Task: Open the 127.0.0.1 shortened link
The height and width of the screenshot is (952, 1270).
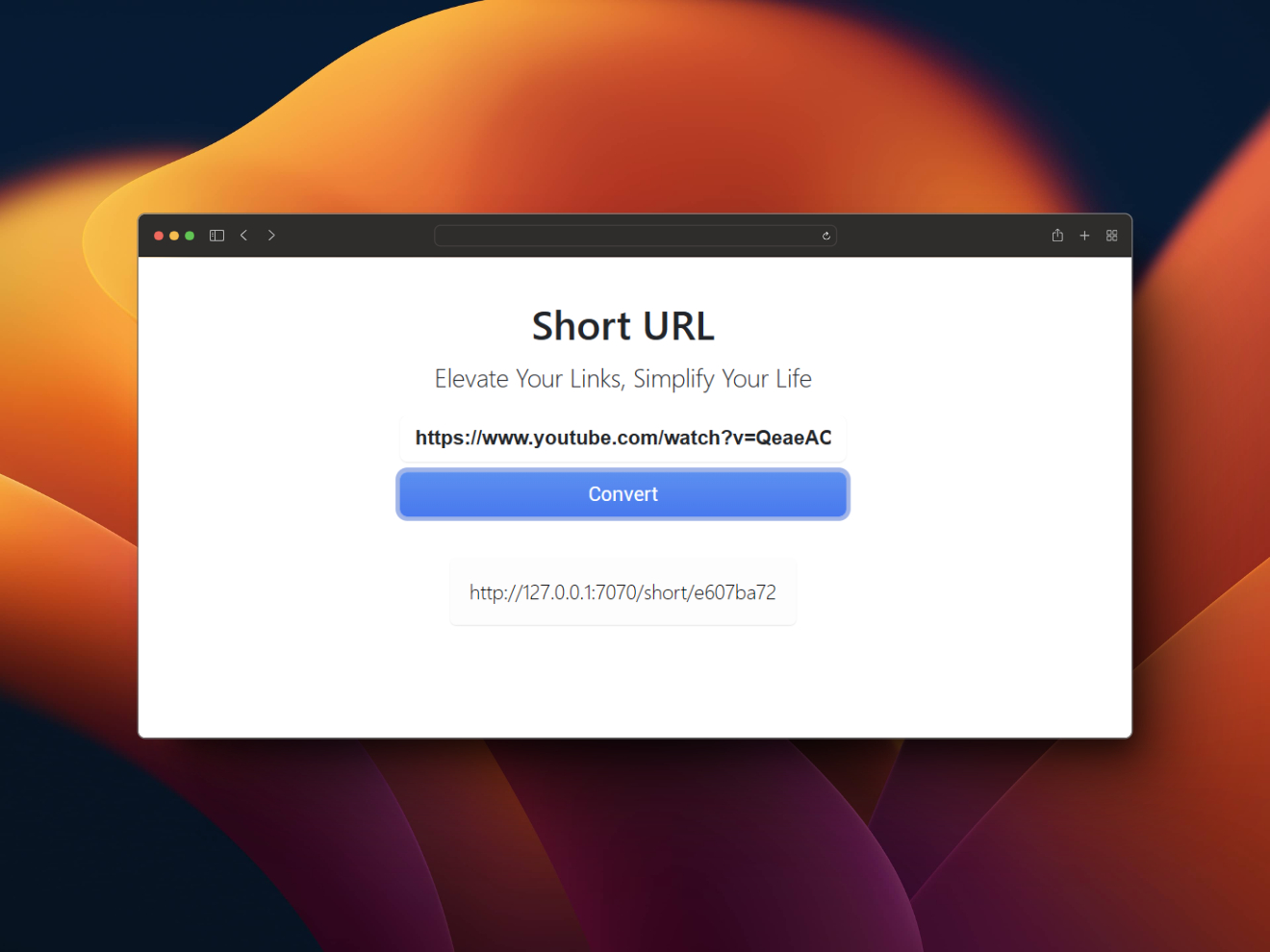Action: pyautogui.click(x=622, y=592)
